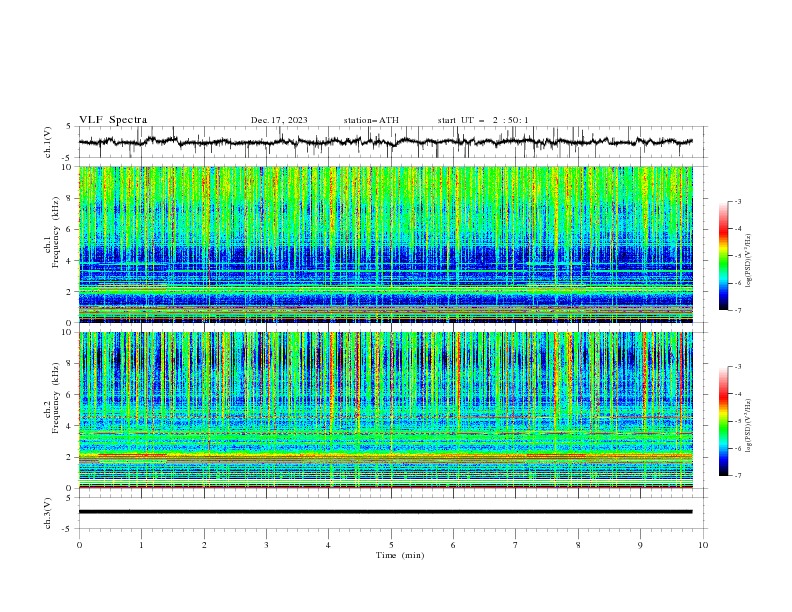Click the time axis tick label "6"

453,545
